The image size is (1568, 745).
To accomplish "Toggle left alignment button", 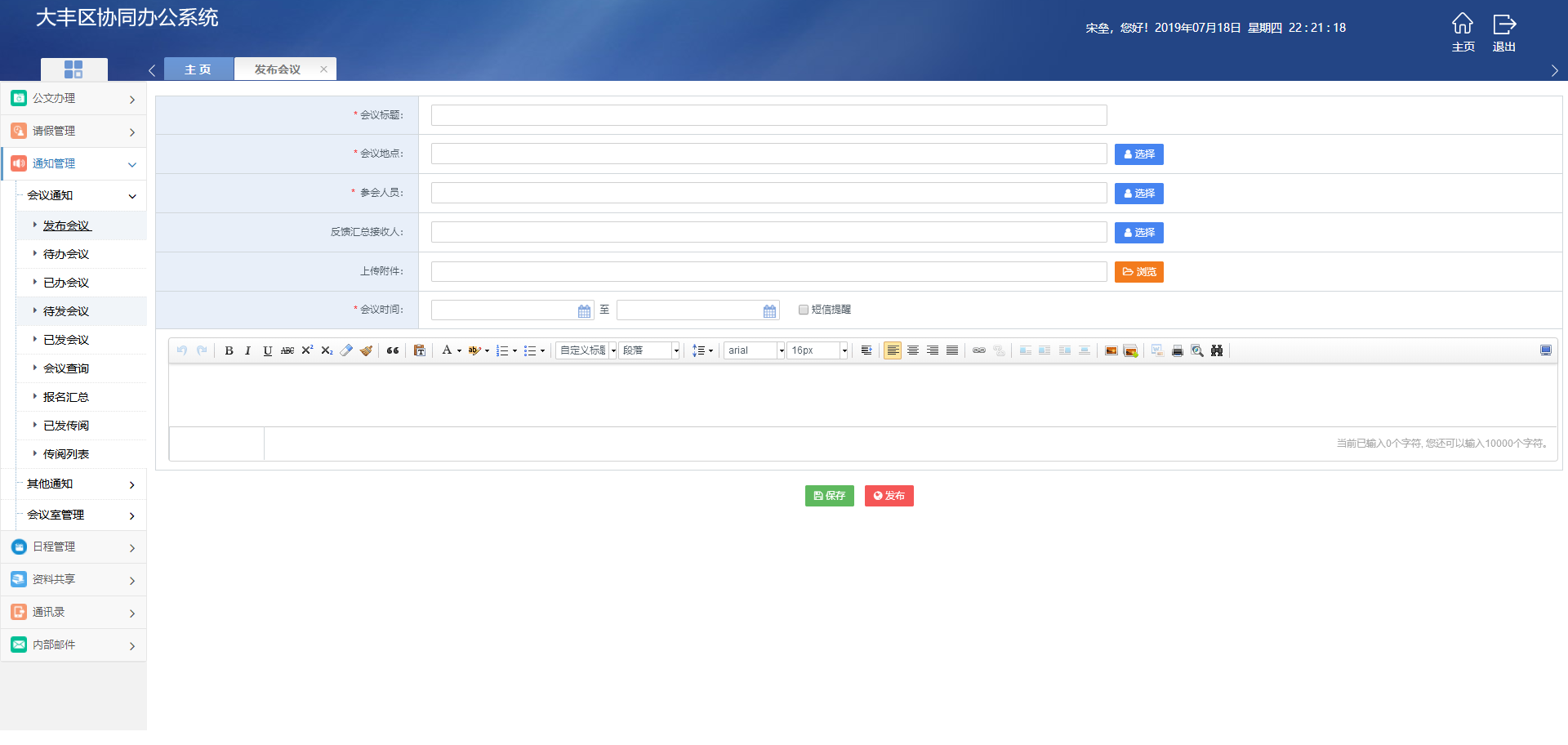I will tap(893, 350).
